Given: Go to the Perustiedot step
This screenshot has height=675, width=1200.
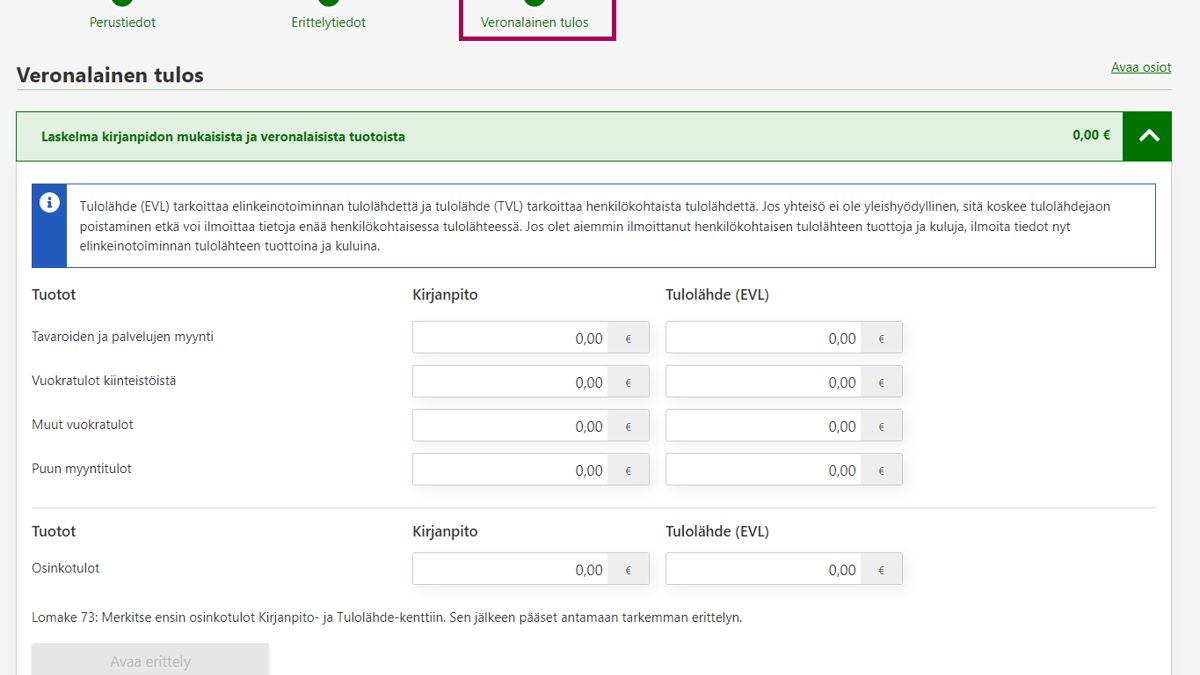Looking at the screenshot, I should click(x=122, y=21).
